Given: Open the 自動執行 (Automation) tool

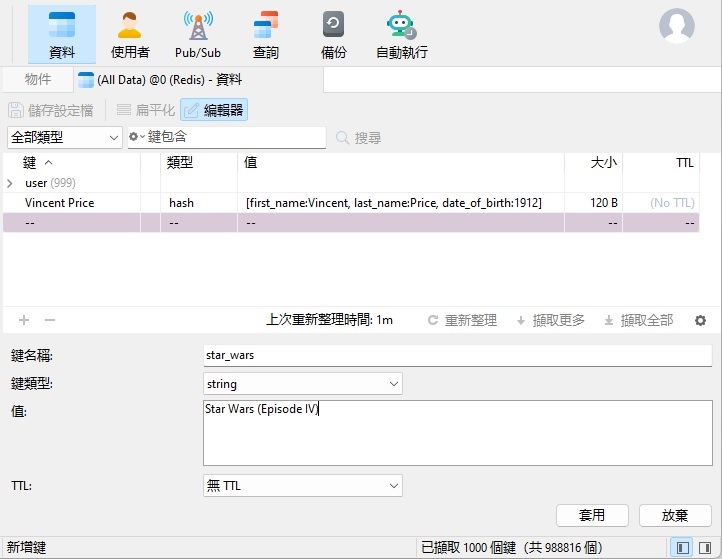Looking at the screenshot, I should [401, 35].
